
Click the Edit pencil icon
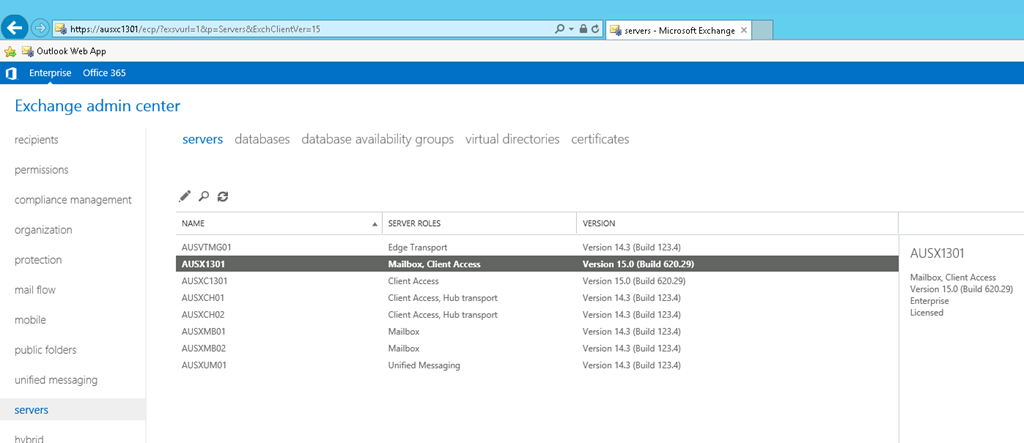pos(185,195)
